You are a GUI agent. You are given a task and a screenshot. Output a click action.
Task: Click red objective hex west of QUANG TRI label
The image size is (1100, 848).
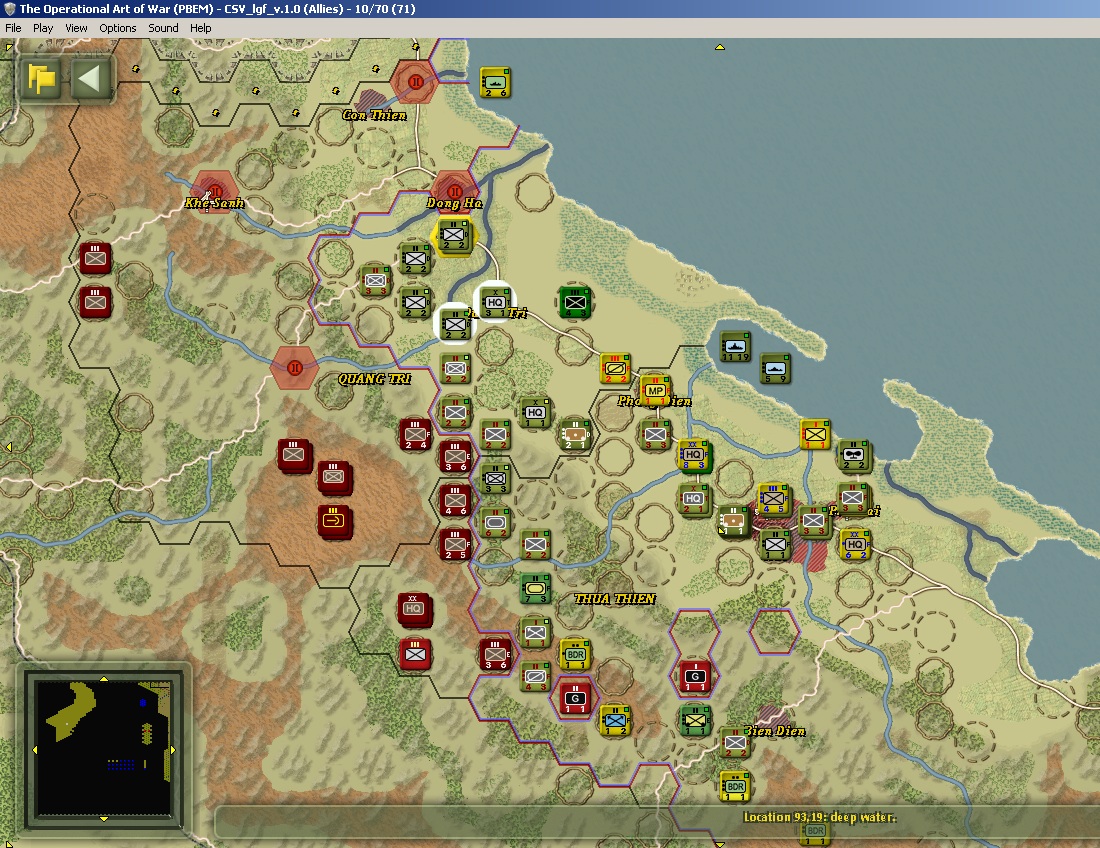pyautogui.click(x=295, y=367)
